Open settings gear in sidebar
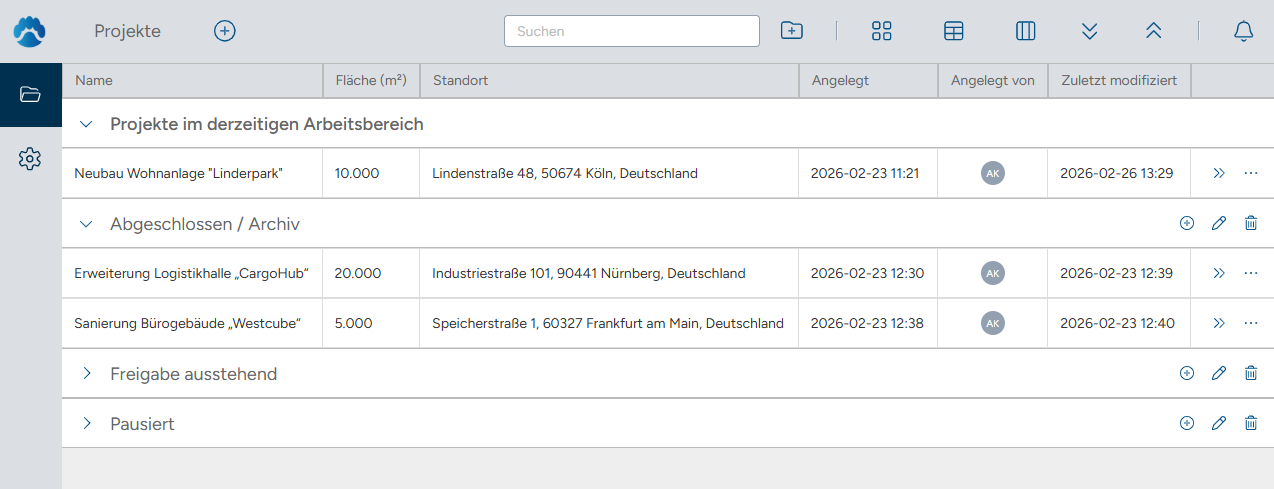 pos(30,158)
